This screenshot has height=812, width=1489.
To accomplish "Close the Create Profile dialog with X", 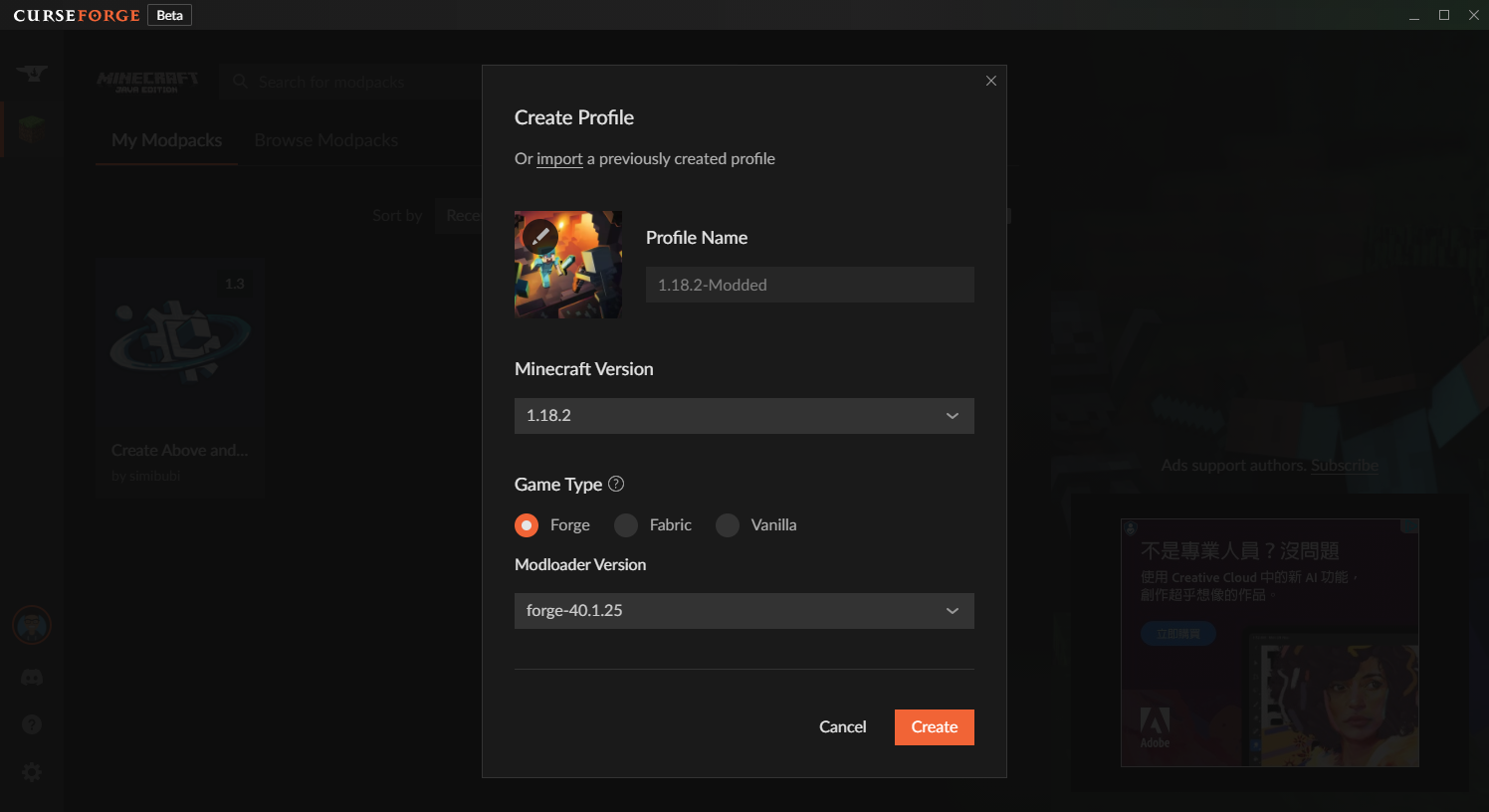I will point(990,81).
